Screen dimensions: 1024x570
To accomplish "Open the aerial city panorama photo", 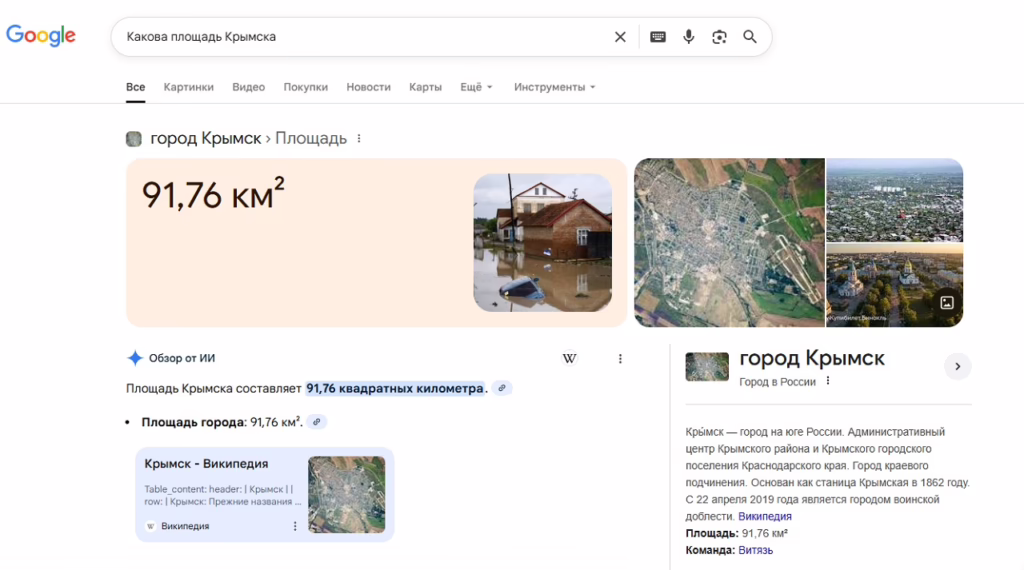I will pyautogui.click(x=895, y=200).
